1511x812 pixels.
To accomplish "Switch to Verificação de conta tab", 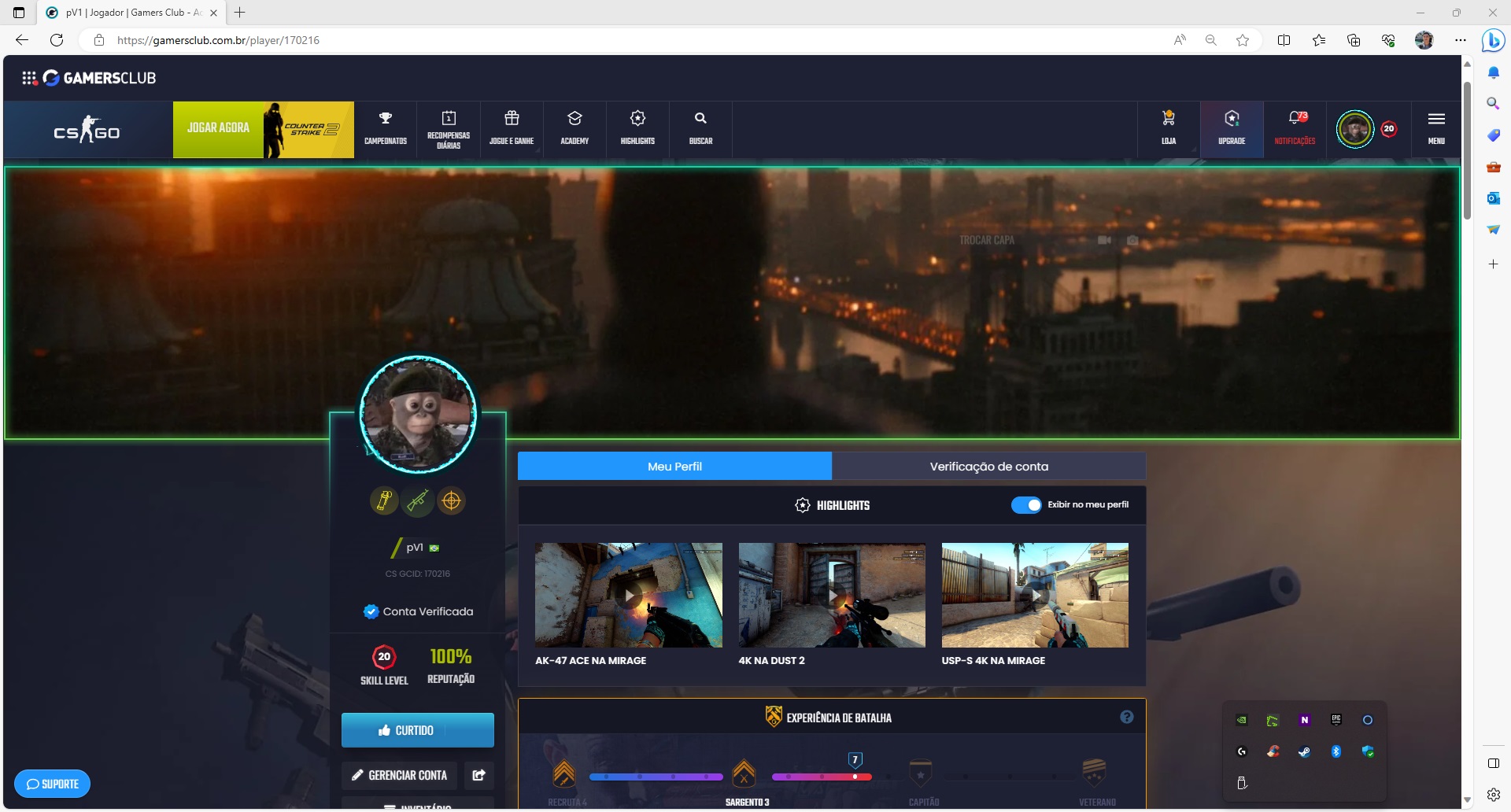I will click(x=989, y=466).
